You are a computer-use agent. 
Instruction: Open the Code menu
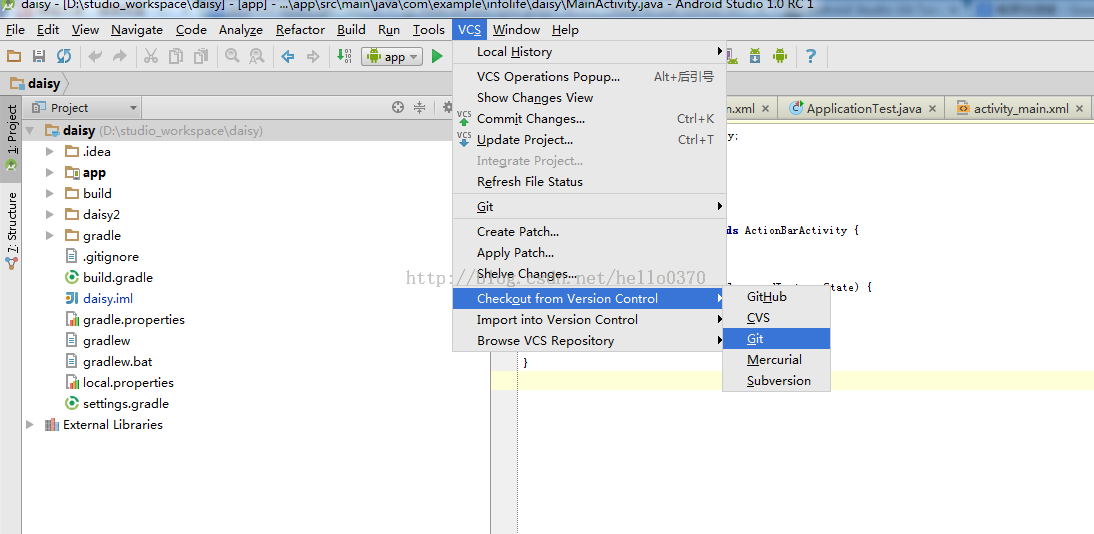coord(191,30)
